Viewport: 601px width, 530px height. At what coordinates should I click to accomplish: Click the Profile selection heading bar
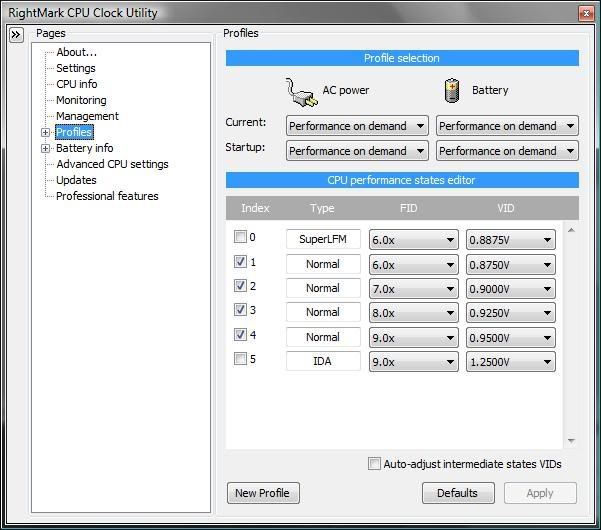(x=402, y=58)
